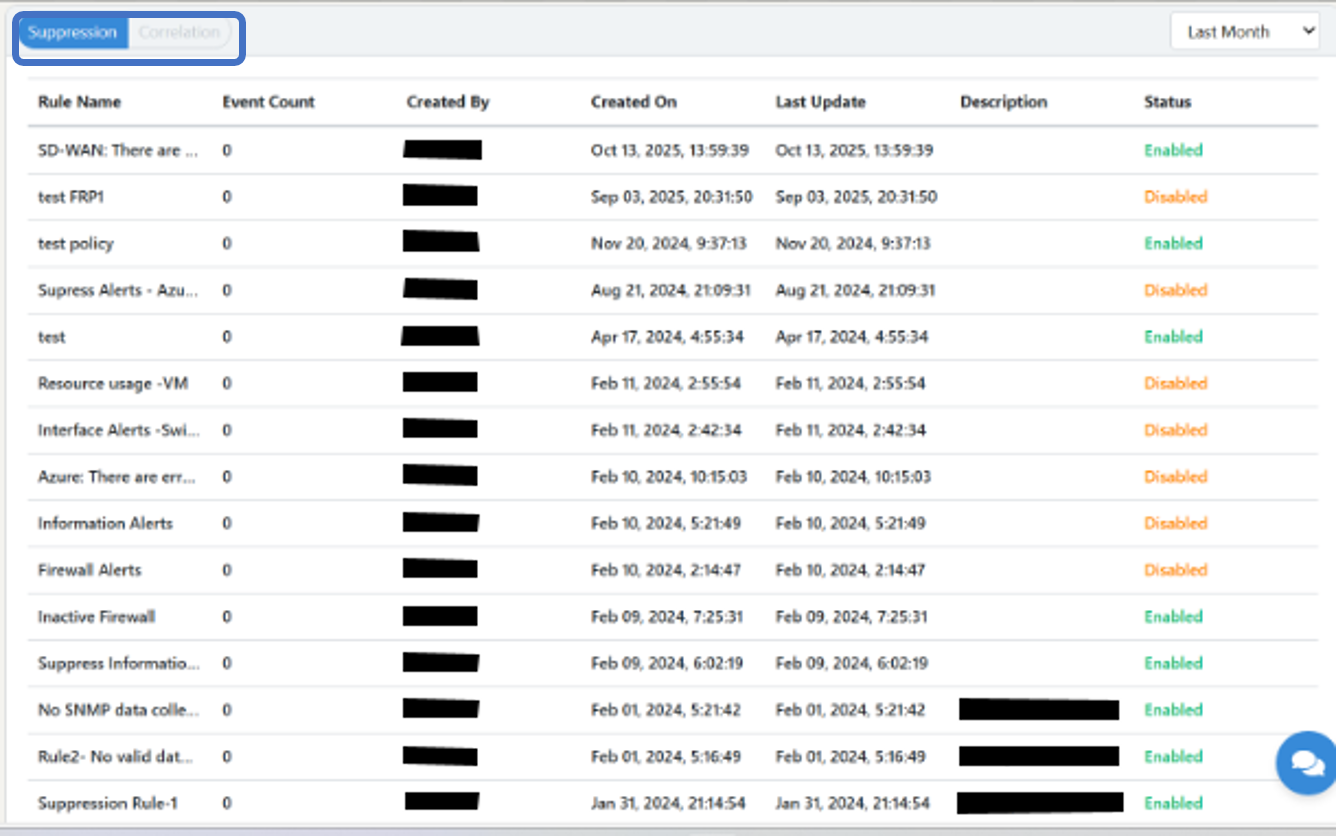Click created date Apr 17, 2024, 4:55:34
1336x836 pixels.
click(x=667, y=337)
